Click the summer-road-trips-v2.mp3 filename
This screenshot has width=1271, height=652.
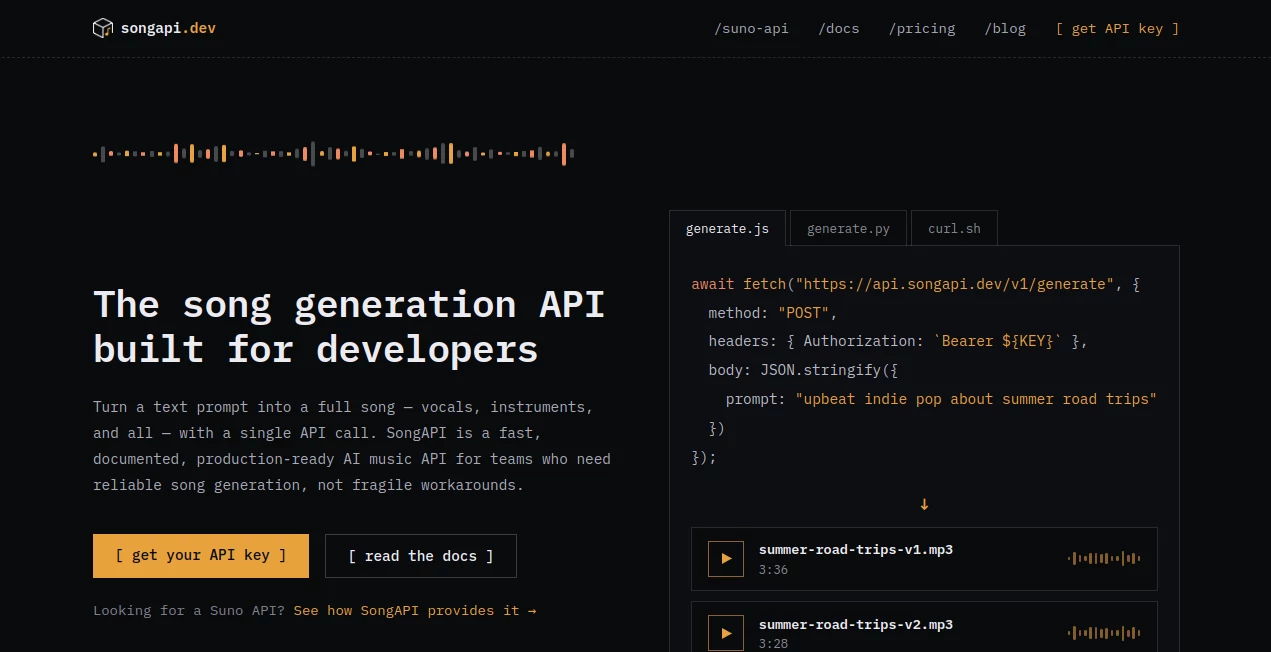[856, 624]
